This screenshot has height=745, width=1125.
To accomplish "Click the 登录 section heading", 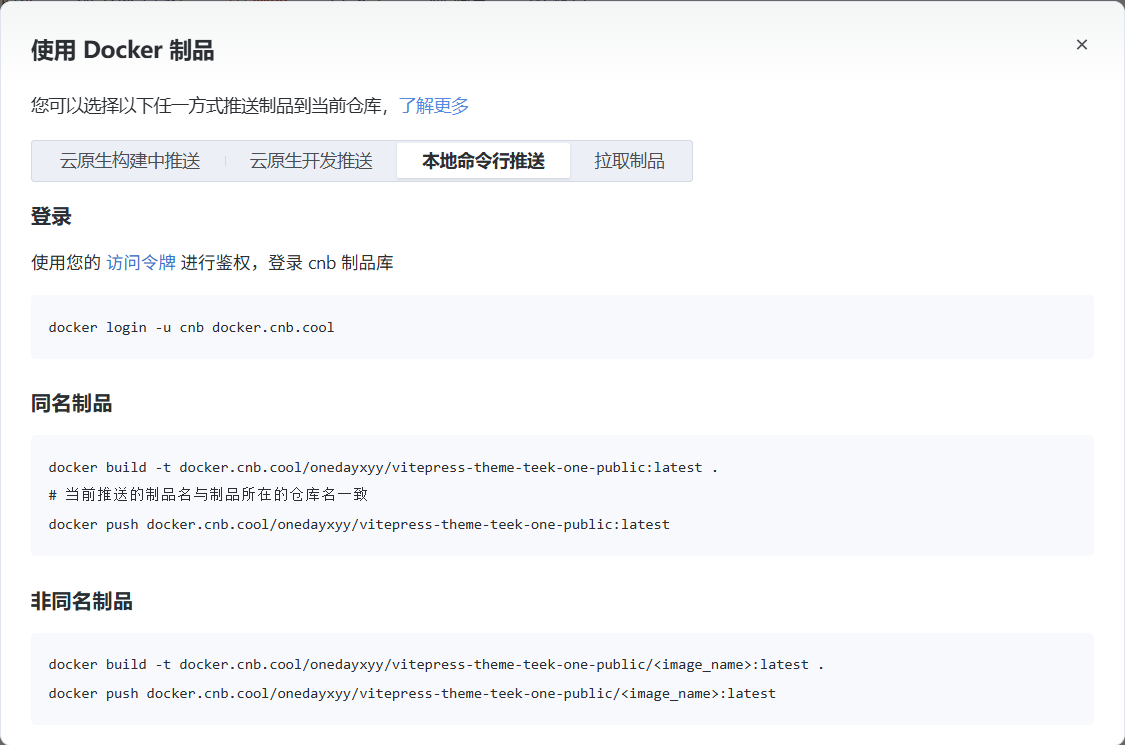I will (x=51, y=217).
